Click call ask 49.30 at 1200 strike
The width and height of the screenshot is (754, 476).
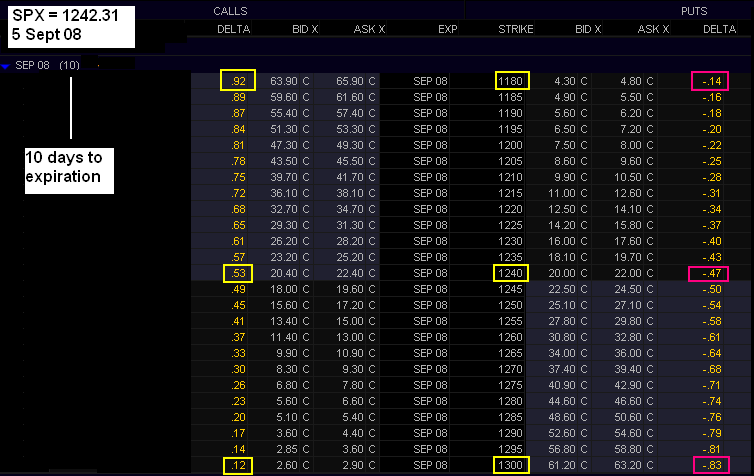(x=350, y=145)
